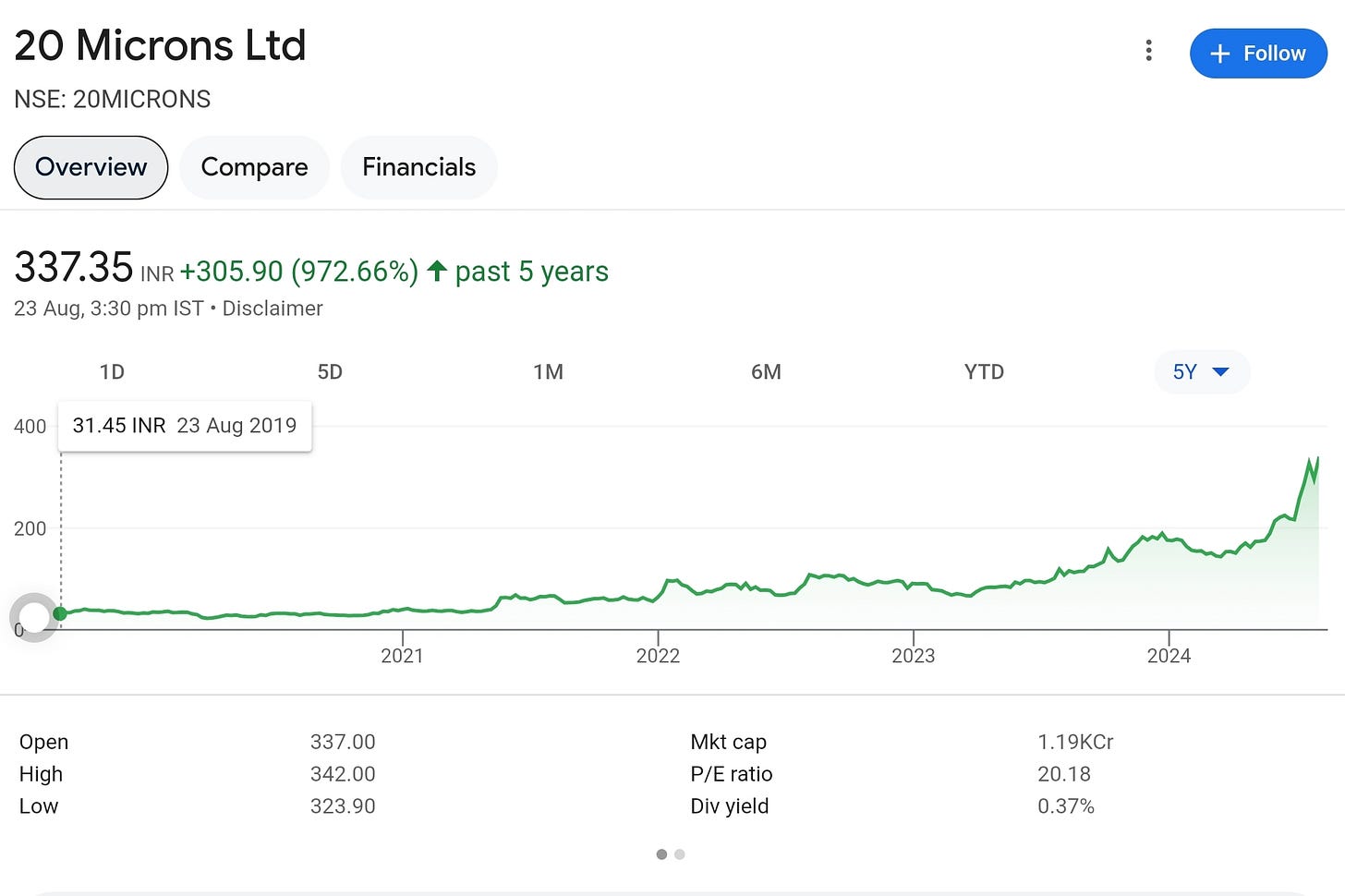The image size is (1345, 896).
Task: Open the Financials tab
Action: coord(418,167)
